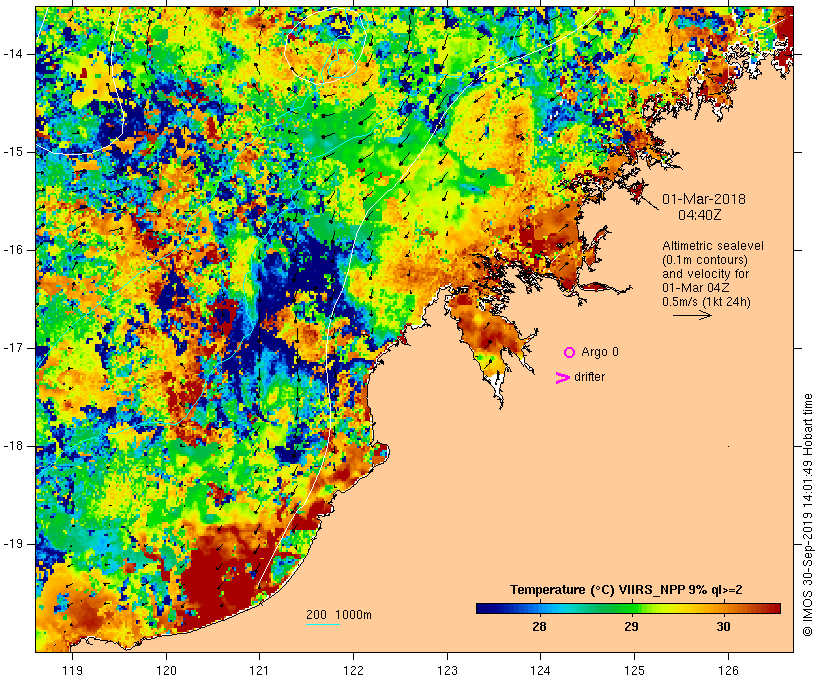
Task: Click the temperature colorbar at 29 degrees
Action: (x=632, y=608)
